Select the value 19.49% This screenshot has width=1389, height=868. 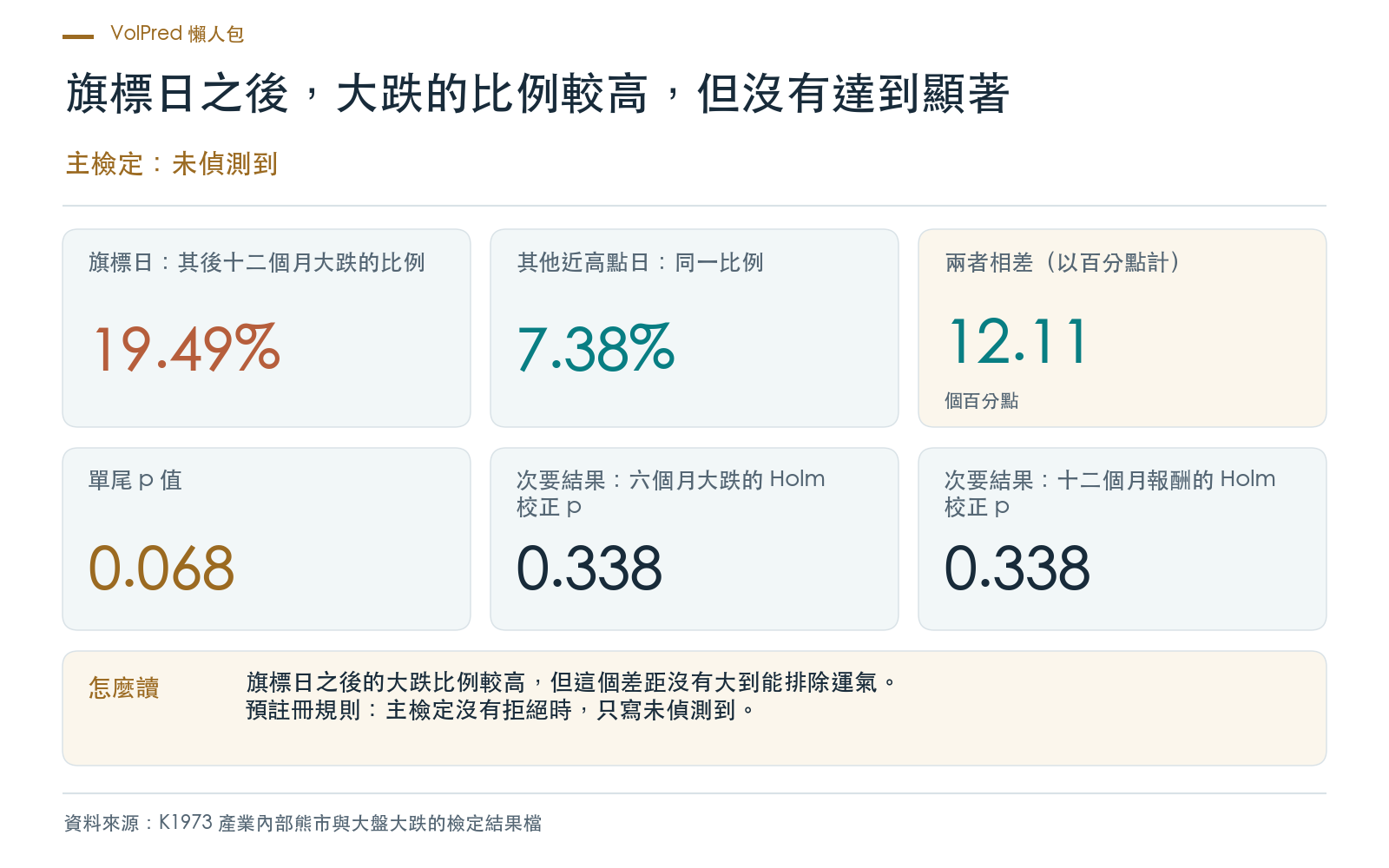pyautogui.click(x=187, y=349)
